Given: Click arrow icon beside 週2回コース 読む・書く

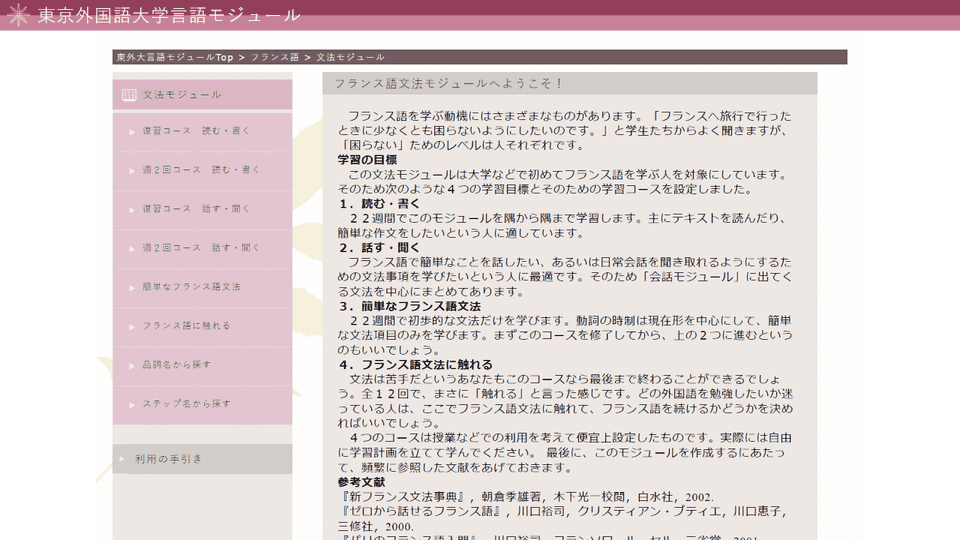Looking at the screenshot, I should pyautogui.click(x=132, y=171).
